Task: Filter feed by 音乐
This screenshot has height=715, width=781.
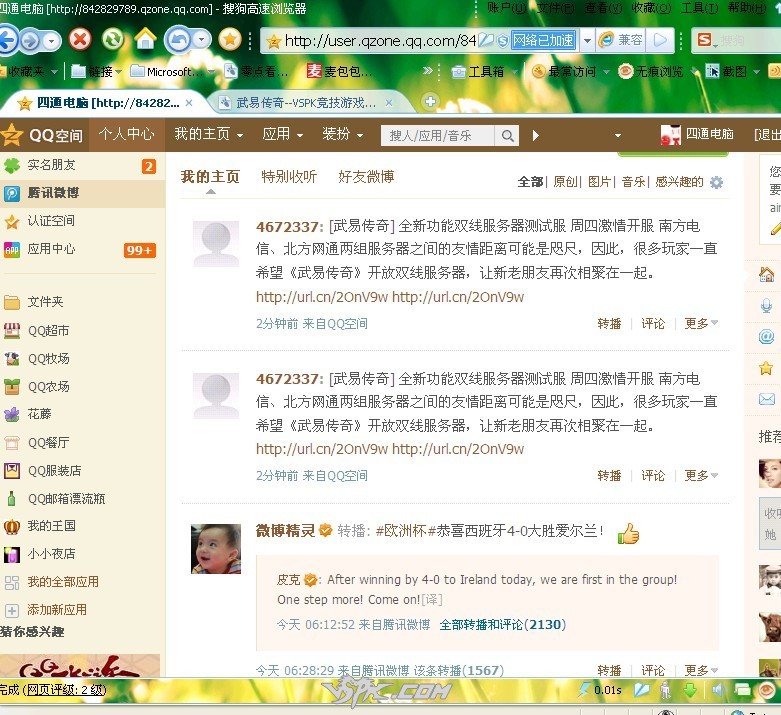Action: (634, 182)
